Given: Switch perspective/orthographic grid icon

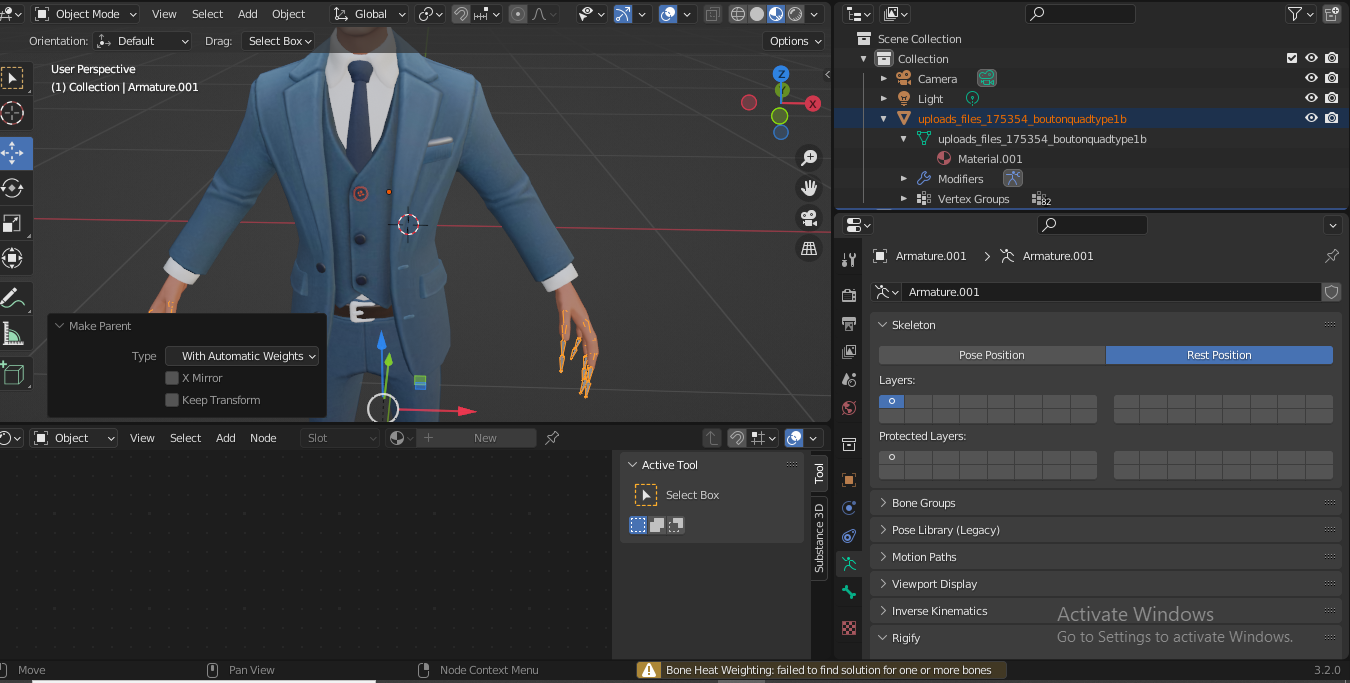Looking at the screenshot, I should pos(809,247).
